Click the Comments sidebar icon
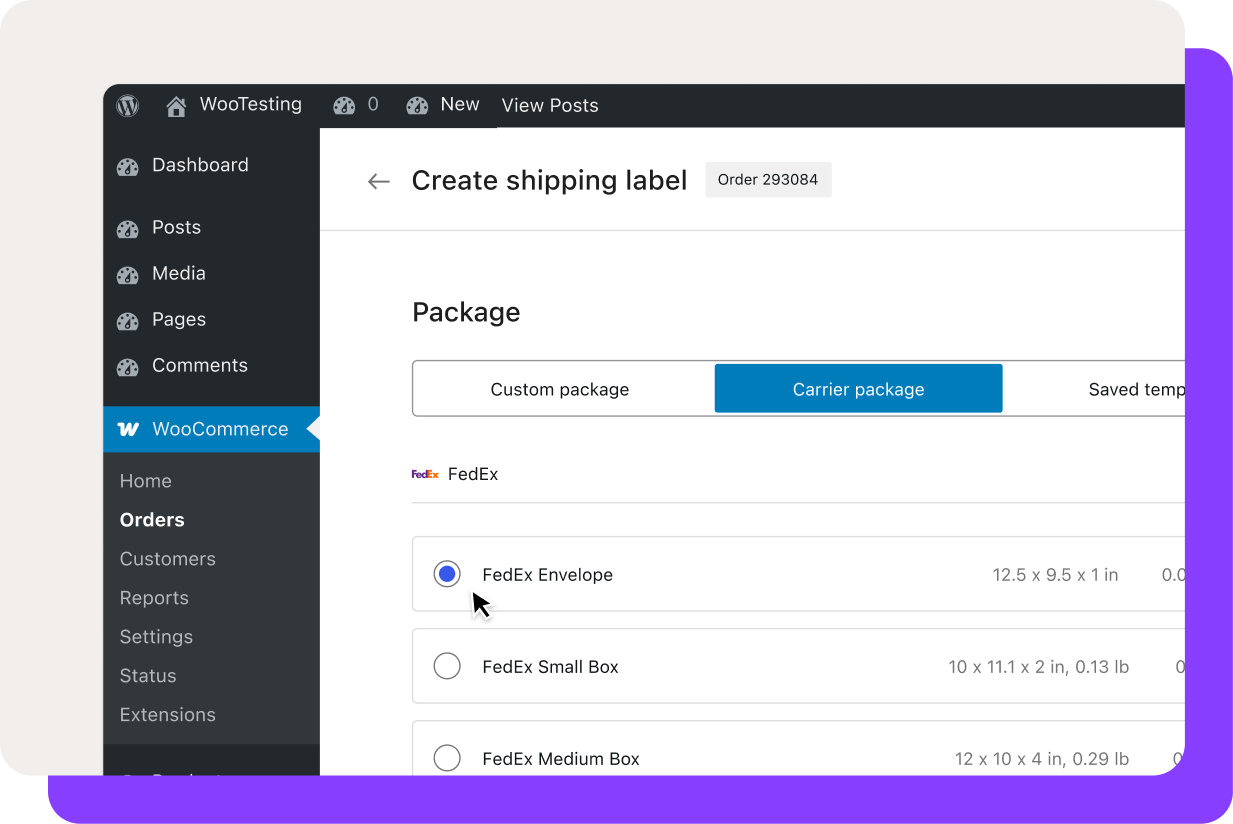Viewport: 1233px width, 824px height. 128,367
